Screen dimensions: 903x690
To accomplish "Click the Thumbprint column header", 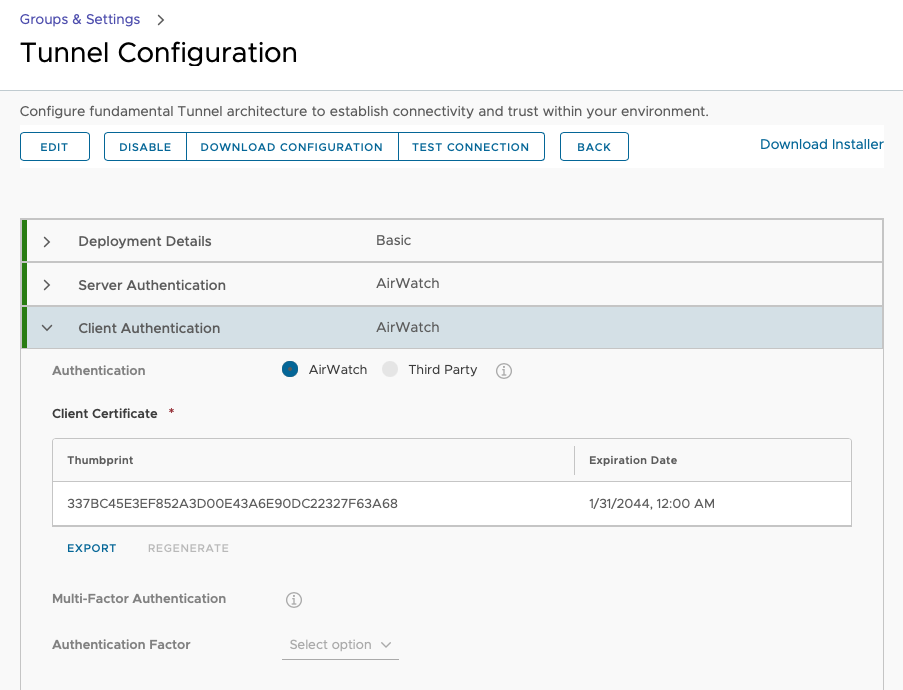I will [100, 460].
